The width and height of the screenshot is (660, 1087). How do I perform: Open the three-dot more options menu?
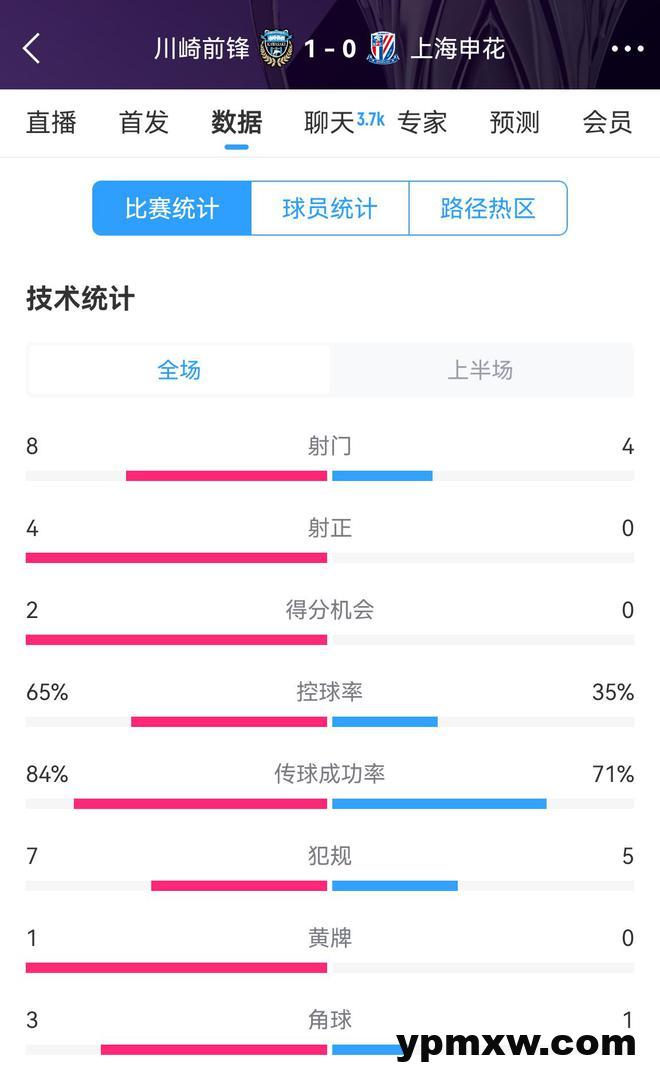[x=627, y=48]
